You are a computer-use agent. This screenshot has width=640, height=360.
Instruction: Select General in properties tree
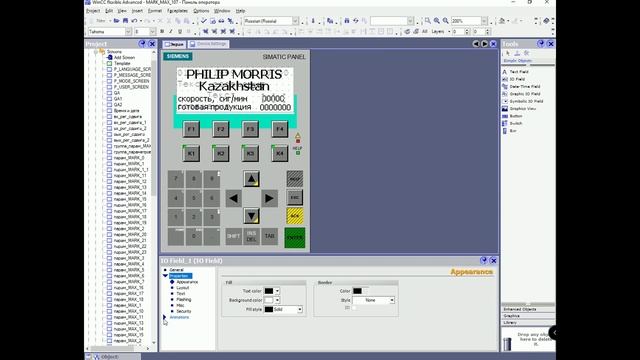[176, 270]
